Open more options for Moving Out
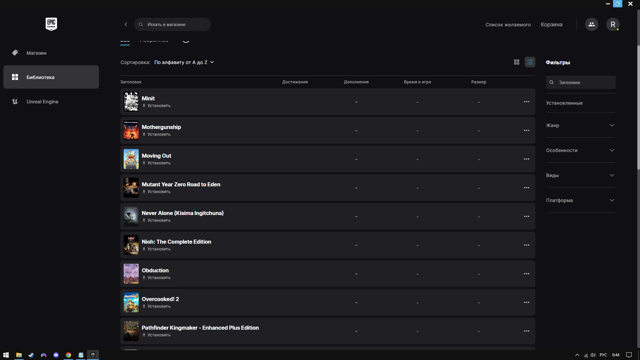 527,159
